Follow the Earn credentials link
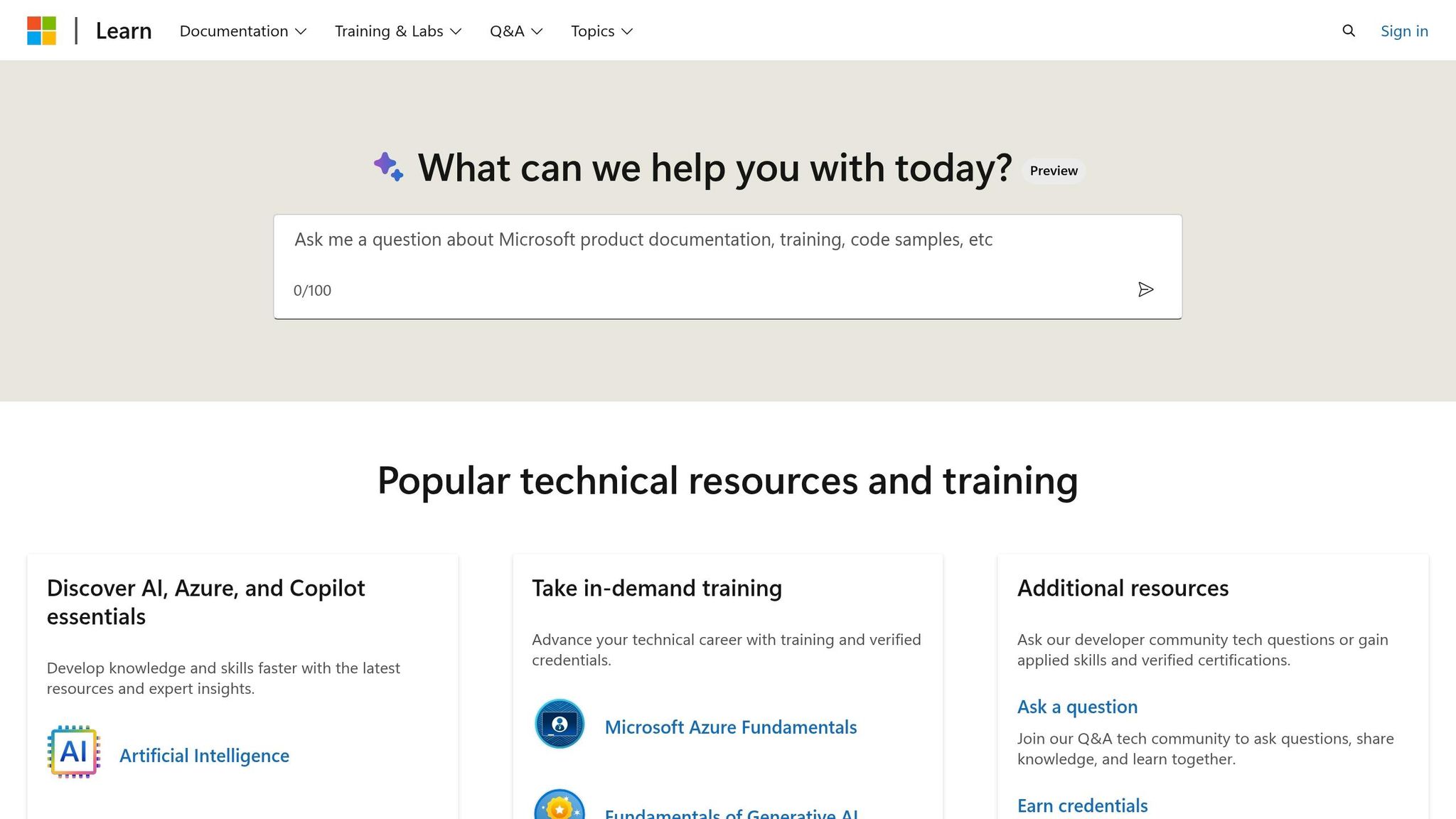Image resolution: width=1456 pixels, height=819 pixels. coord(1082,805)
